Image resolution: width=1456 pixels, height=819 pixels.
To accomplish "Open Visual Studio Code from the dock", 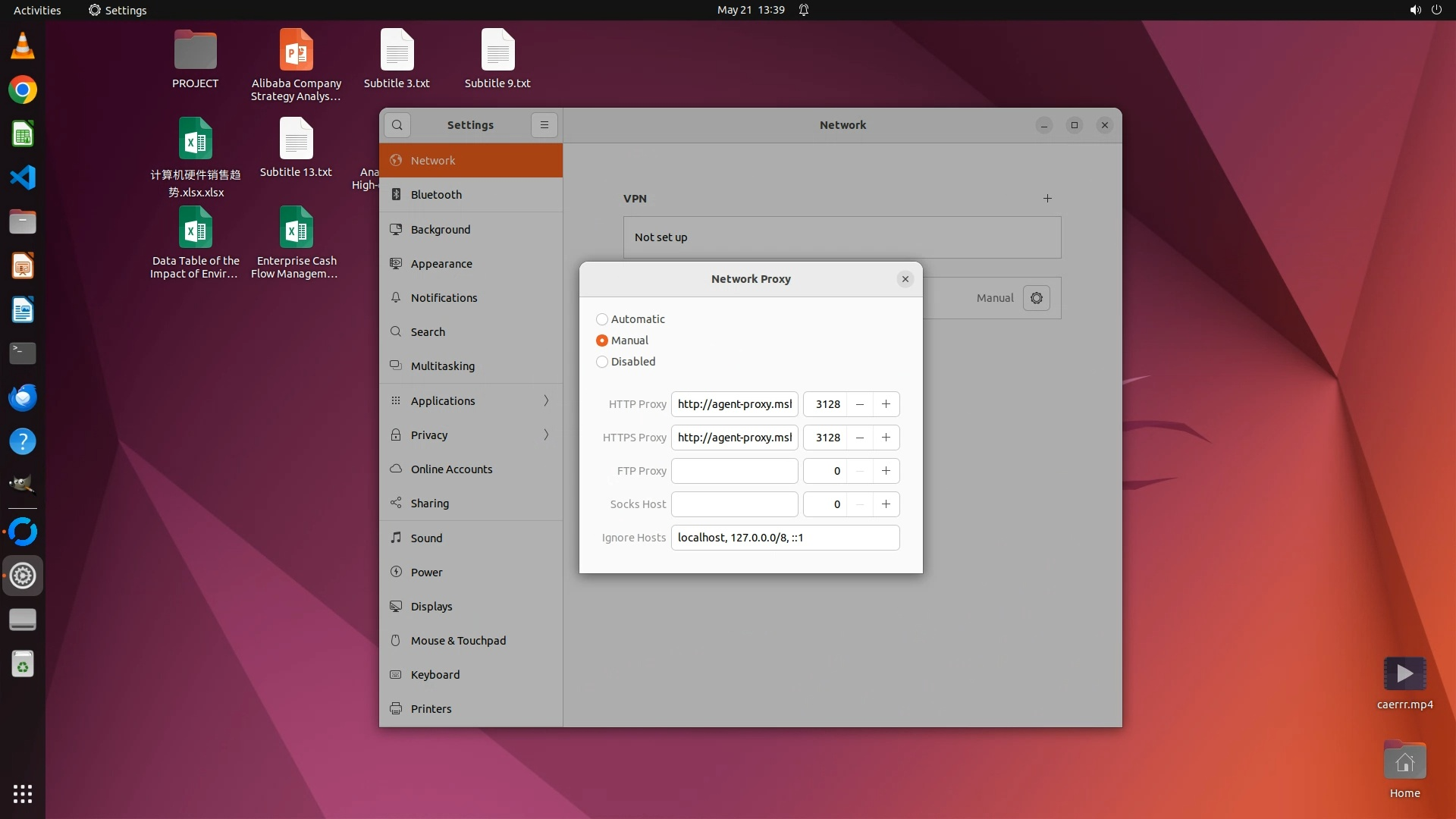I will 23,178.
